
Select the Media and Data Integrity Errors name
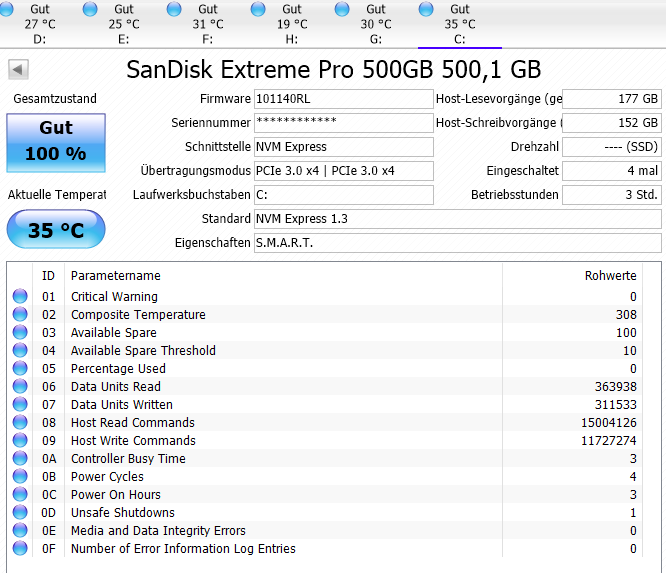[x=158, y=531]
